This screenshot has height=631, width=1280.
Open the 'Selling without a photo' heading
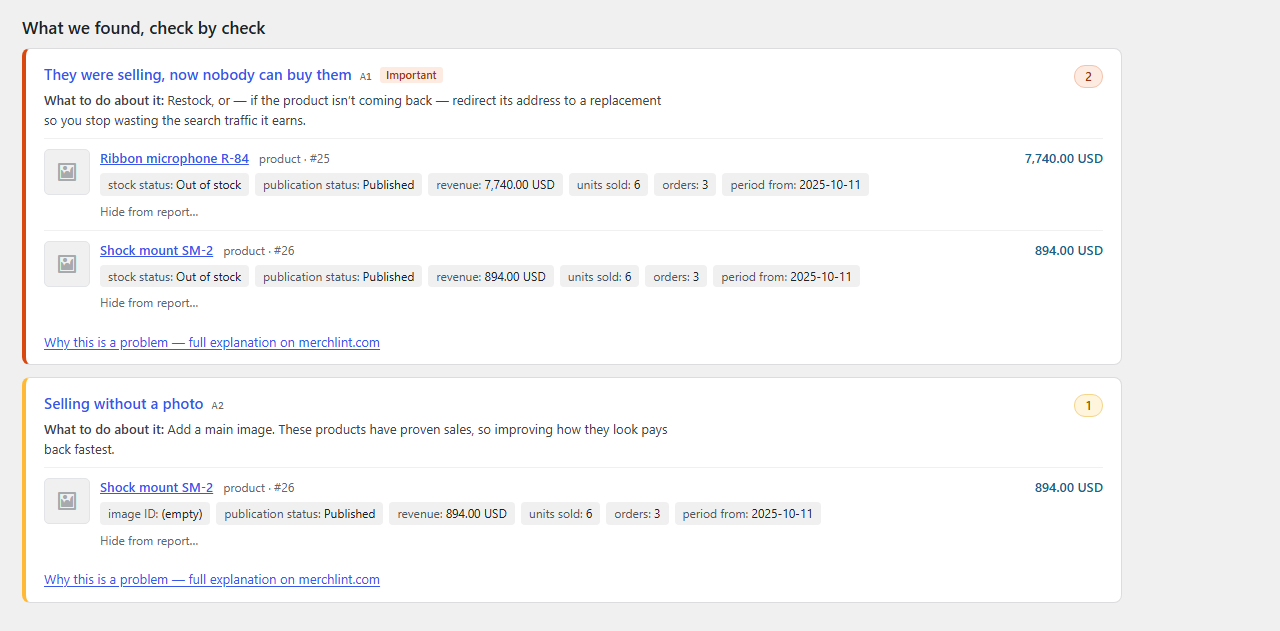[x=124, y=404]
